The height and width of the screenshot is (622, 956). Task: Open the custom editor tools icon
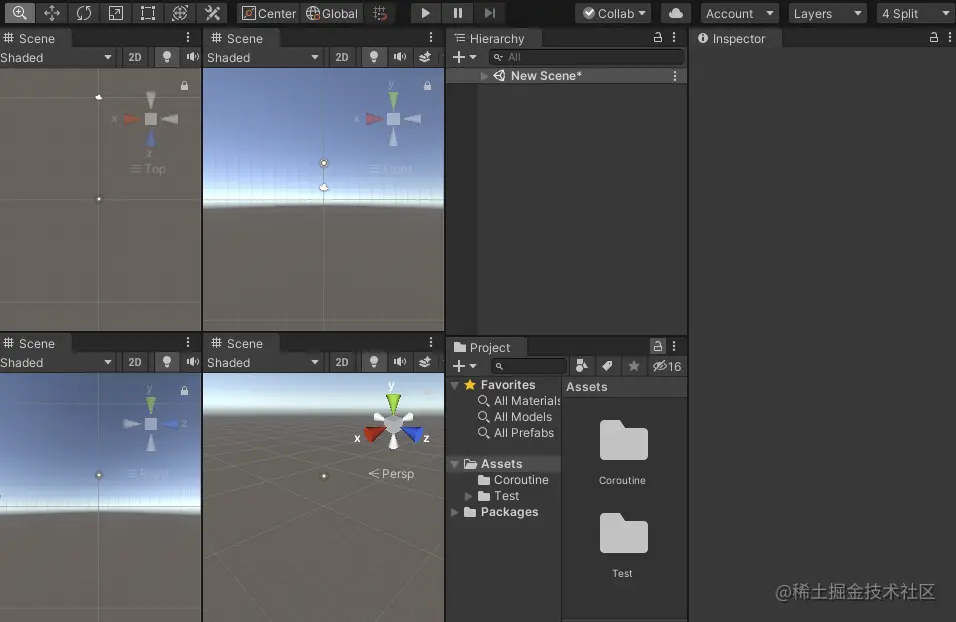(212, 13)
